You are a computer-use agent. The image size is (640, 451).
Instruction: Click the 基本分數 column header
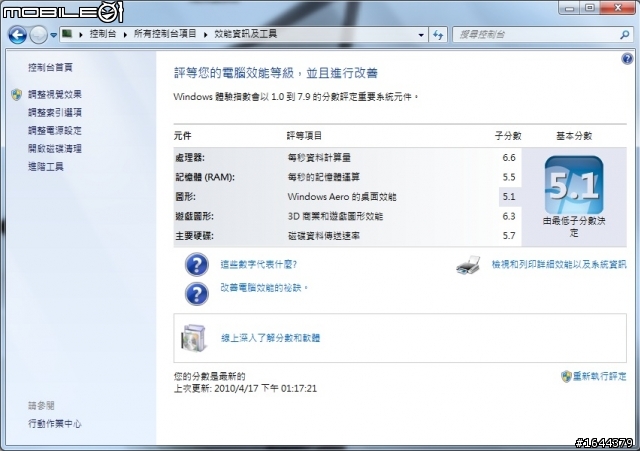(x=574, y=136)
